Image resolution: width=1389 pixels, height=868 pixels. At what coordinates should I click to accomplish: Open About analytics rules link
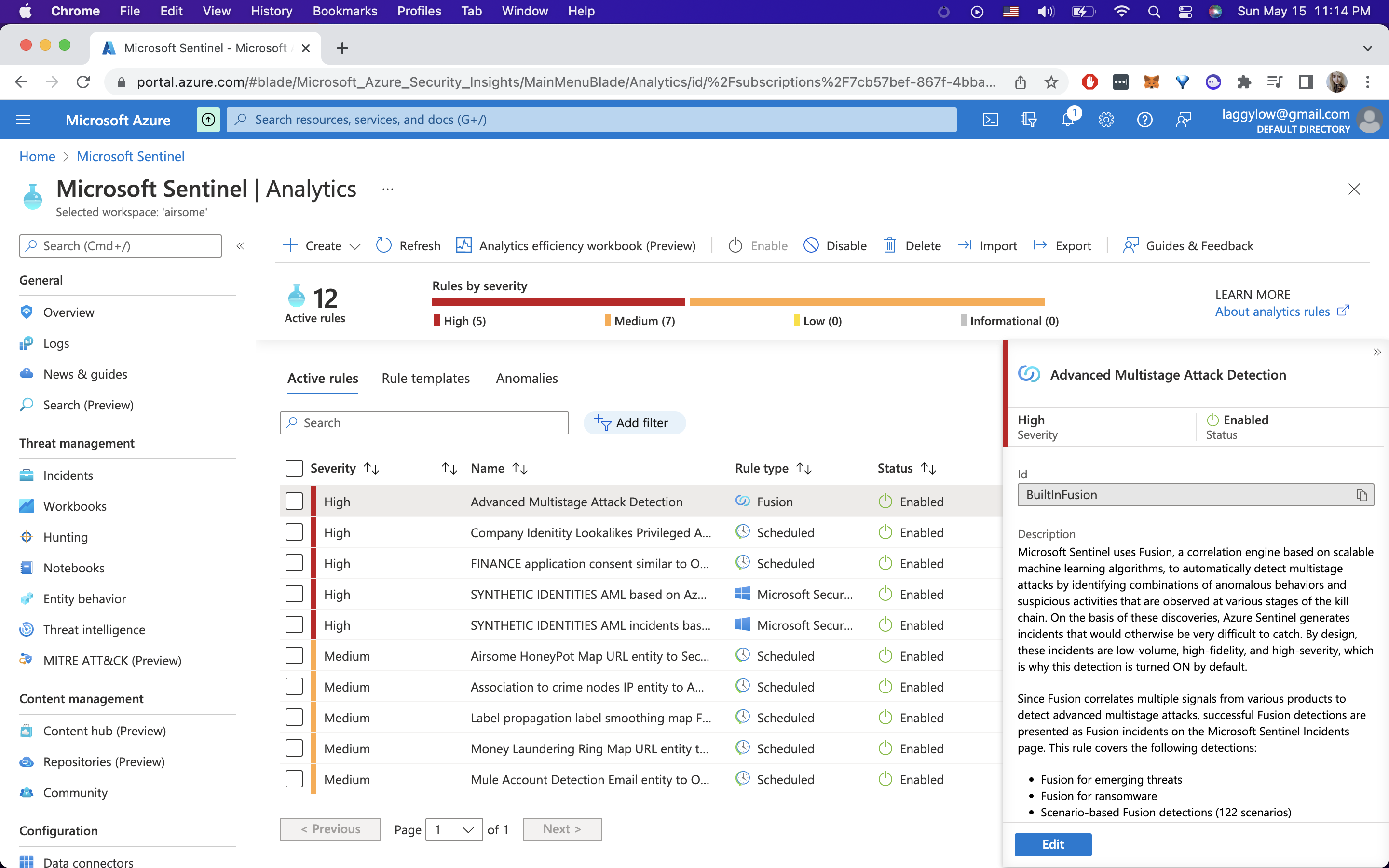pyautogui.click(x=1272, y=311)
